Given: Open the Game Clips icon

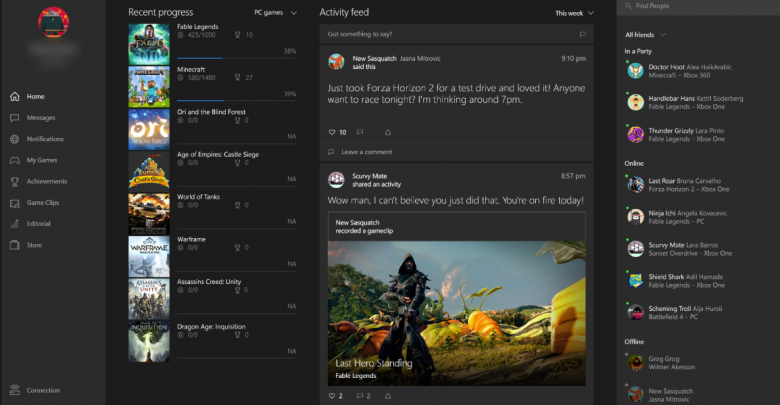Looking at the screenshot, I should tap(15, 203).
